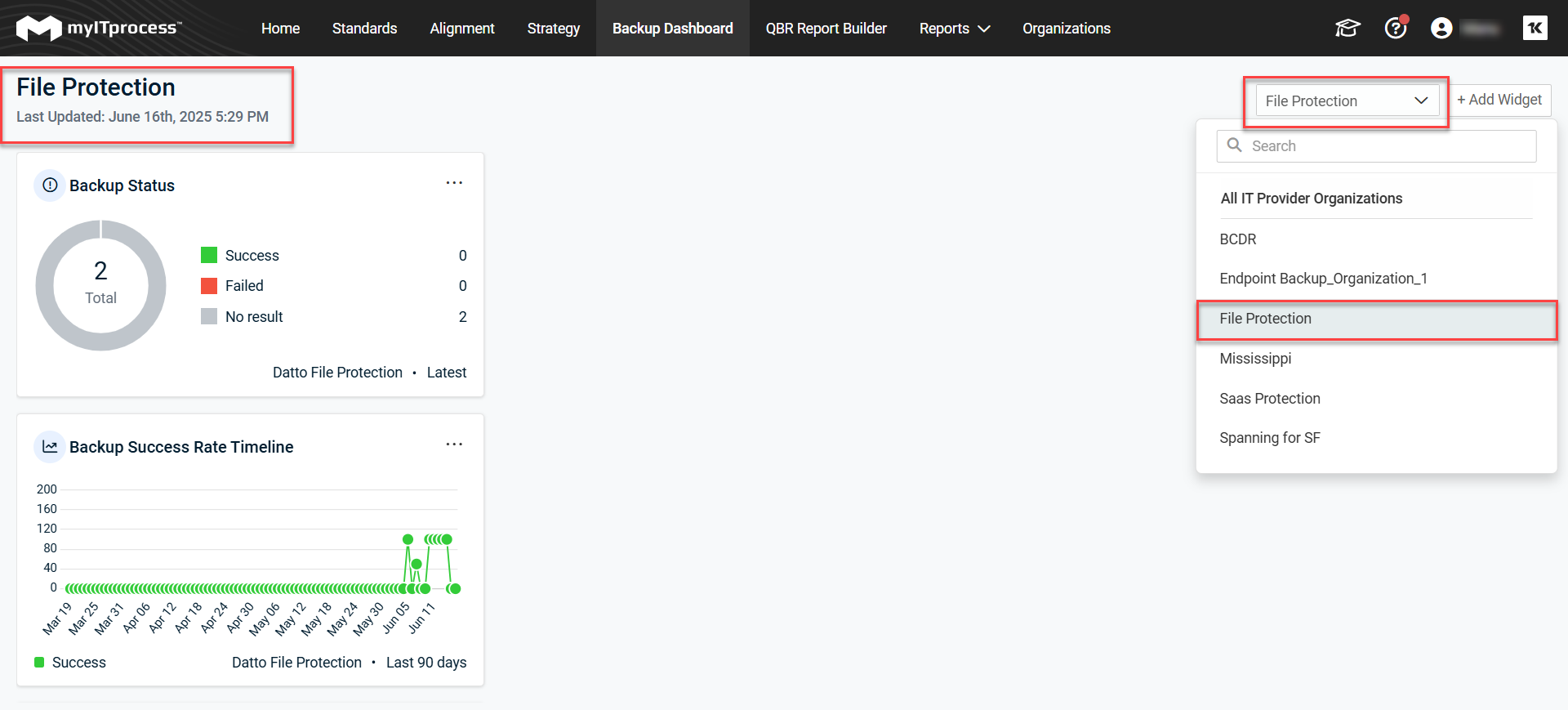
Task: Go to the Home tab
Action: click(x=280, y=29)
